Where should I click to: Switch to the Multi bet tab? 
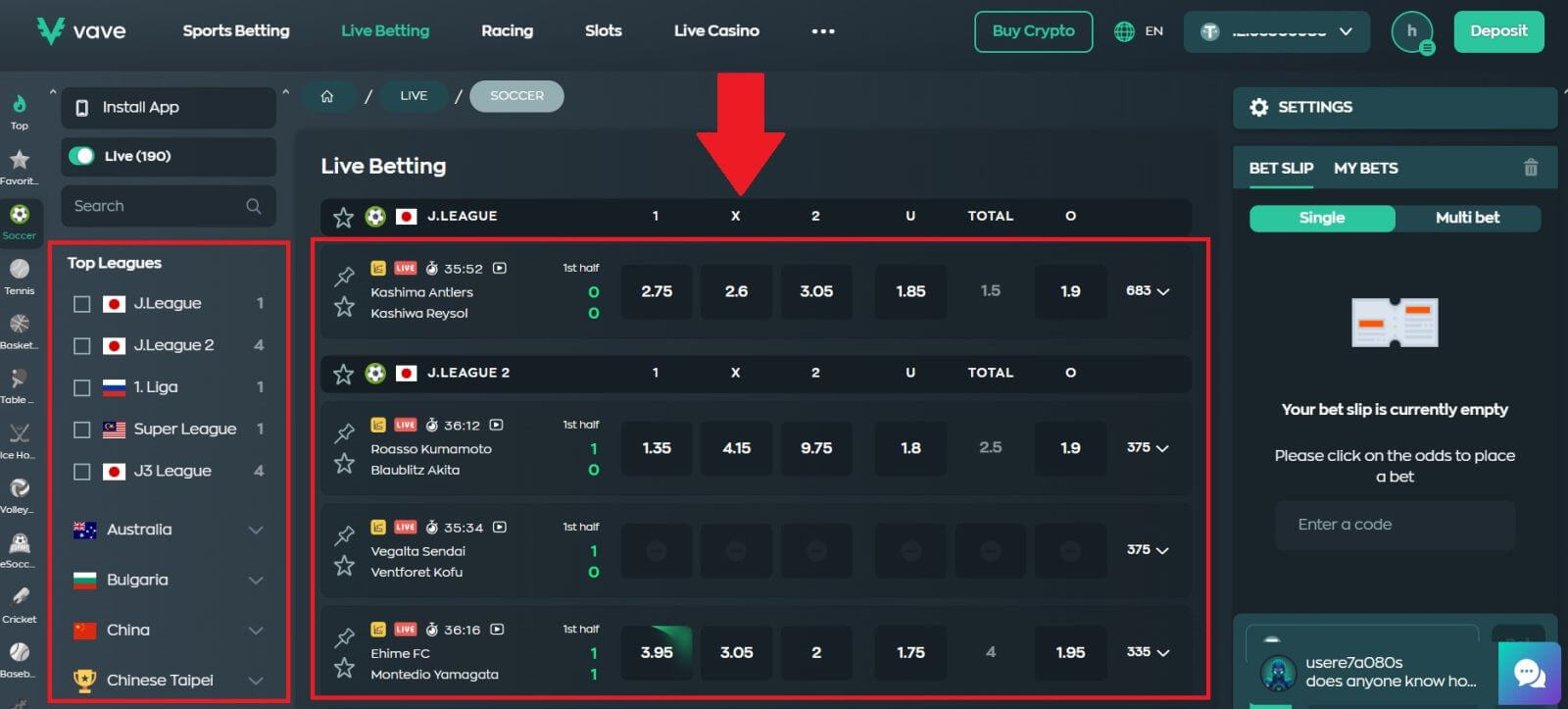[1467, 218]
